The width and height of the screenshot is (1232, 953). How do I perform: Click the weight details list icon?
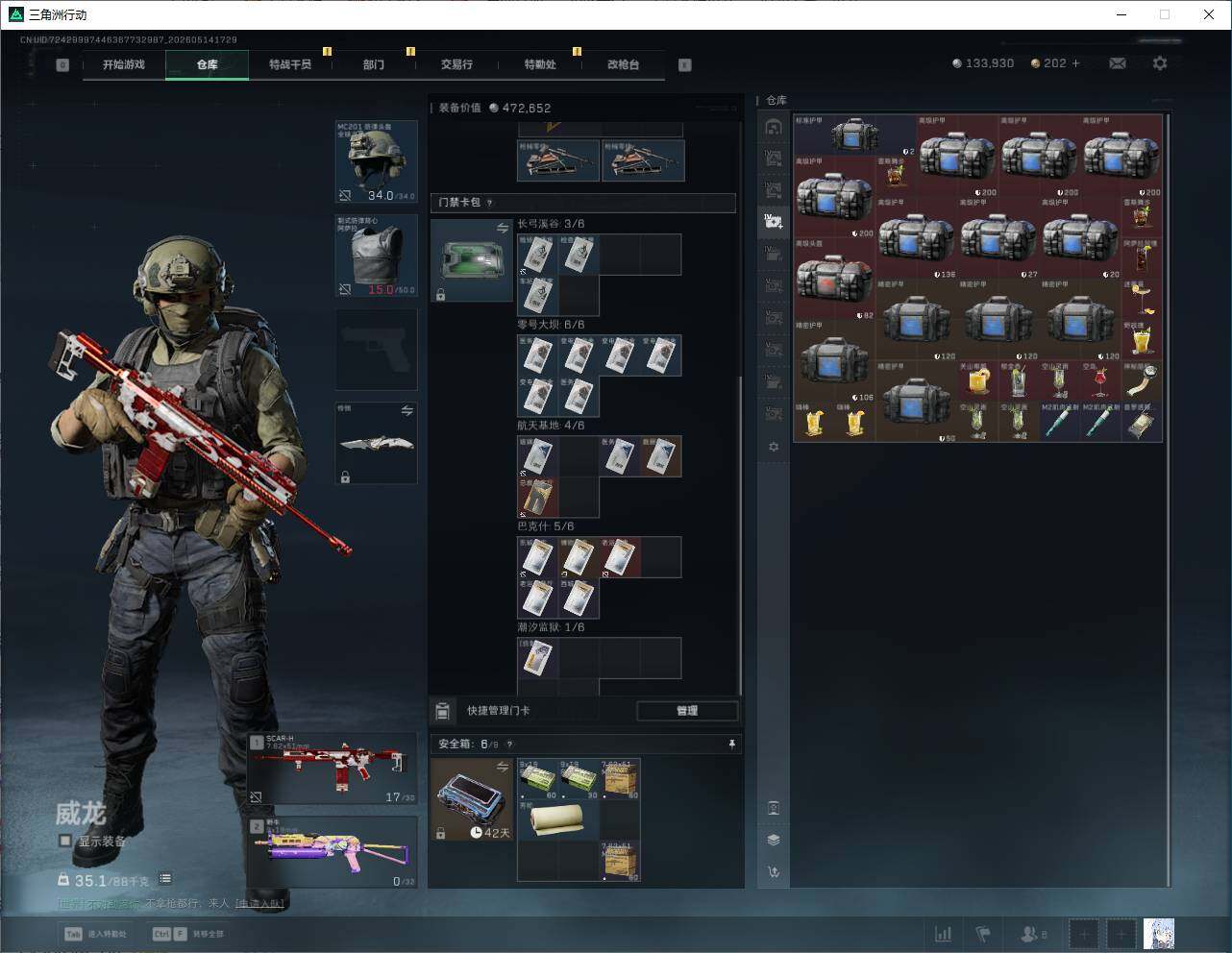tap(165, 878)
